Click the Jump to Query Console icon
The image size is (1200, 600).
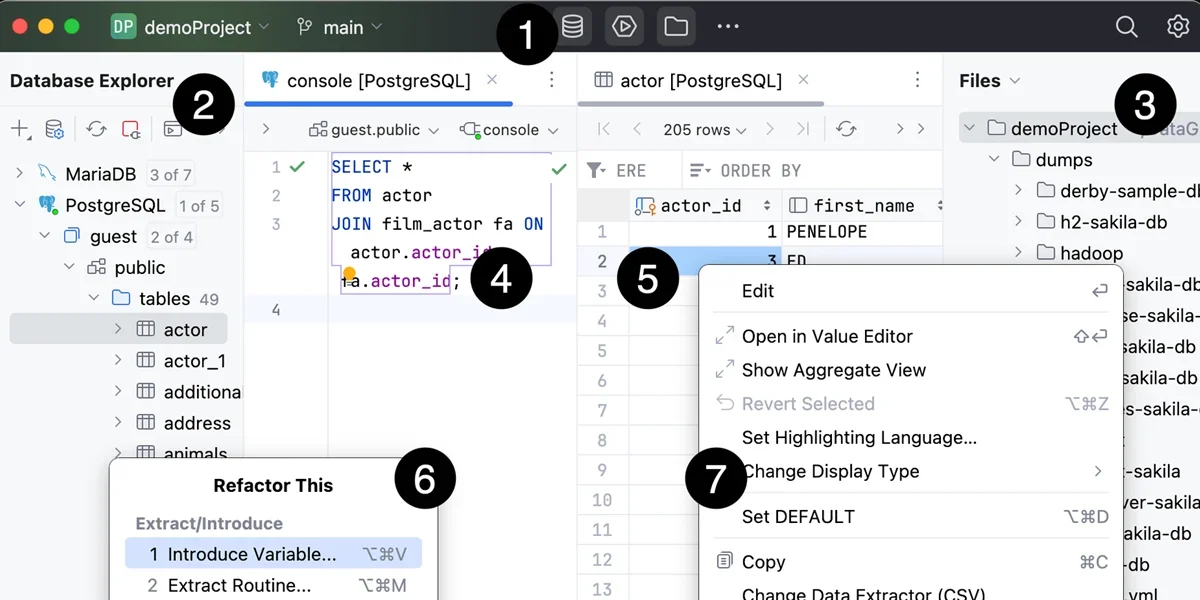173,129
